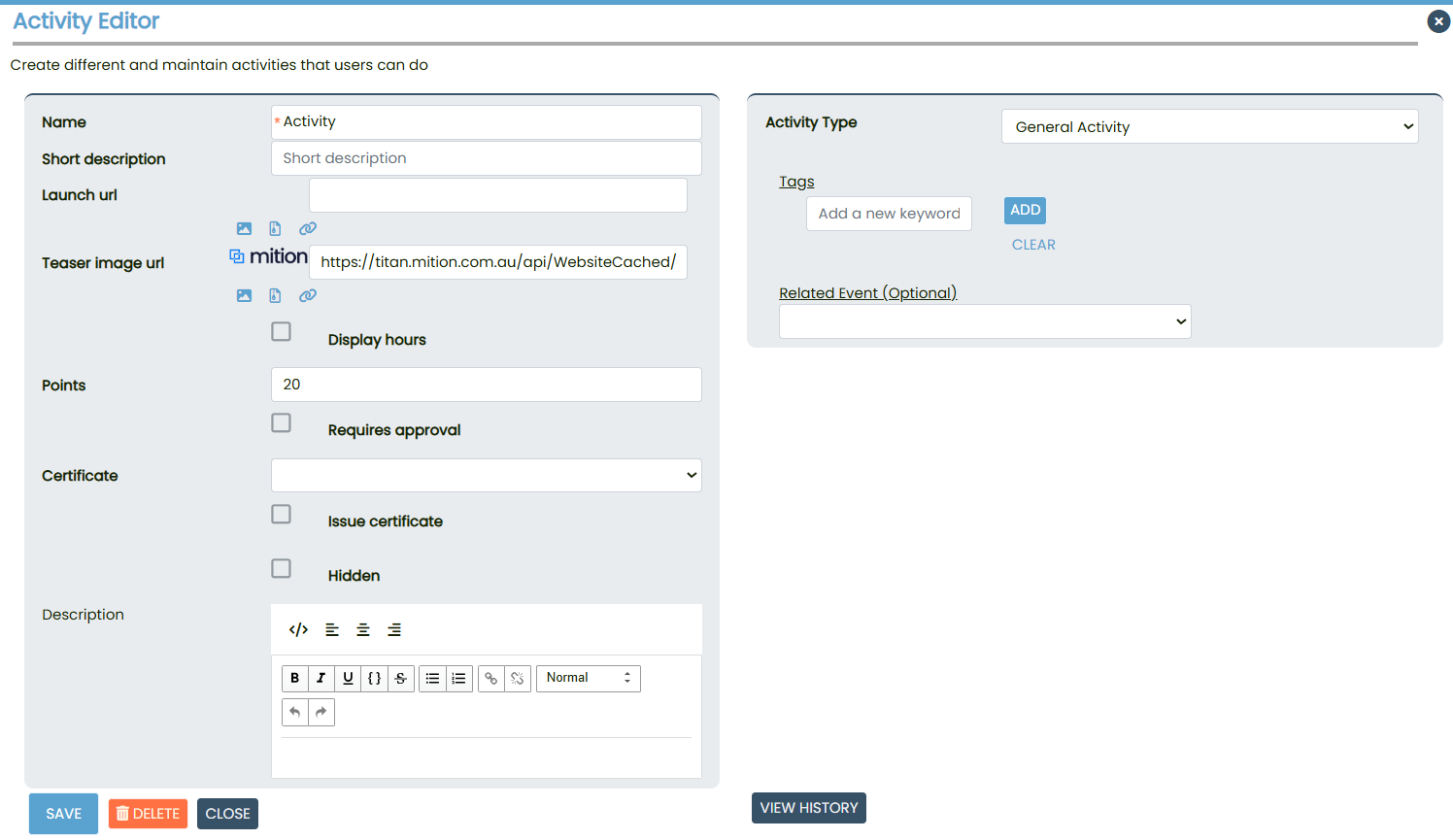Click the image icon below Launch url field
The height and width of the screenshot is (840, 1453).
click(244, 229)
